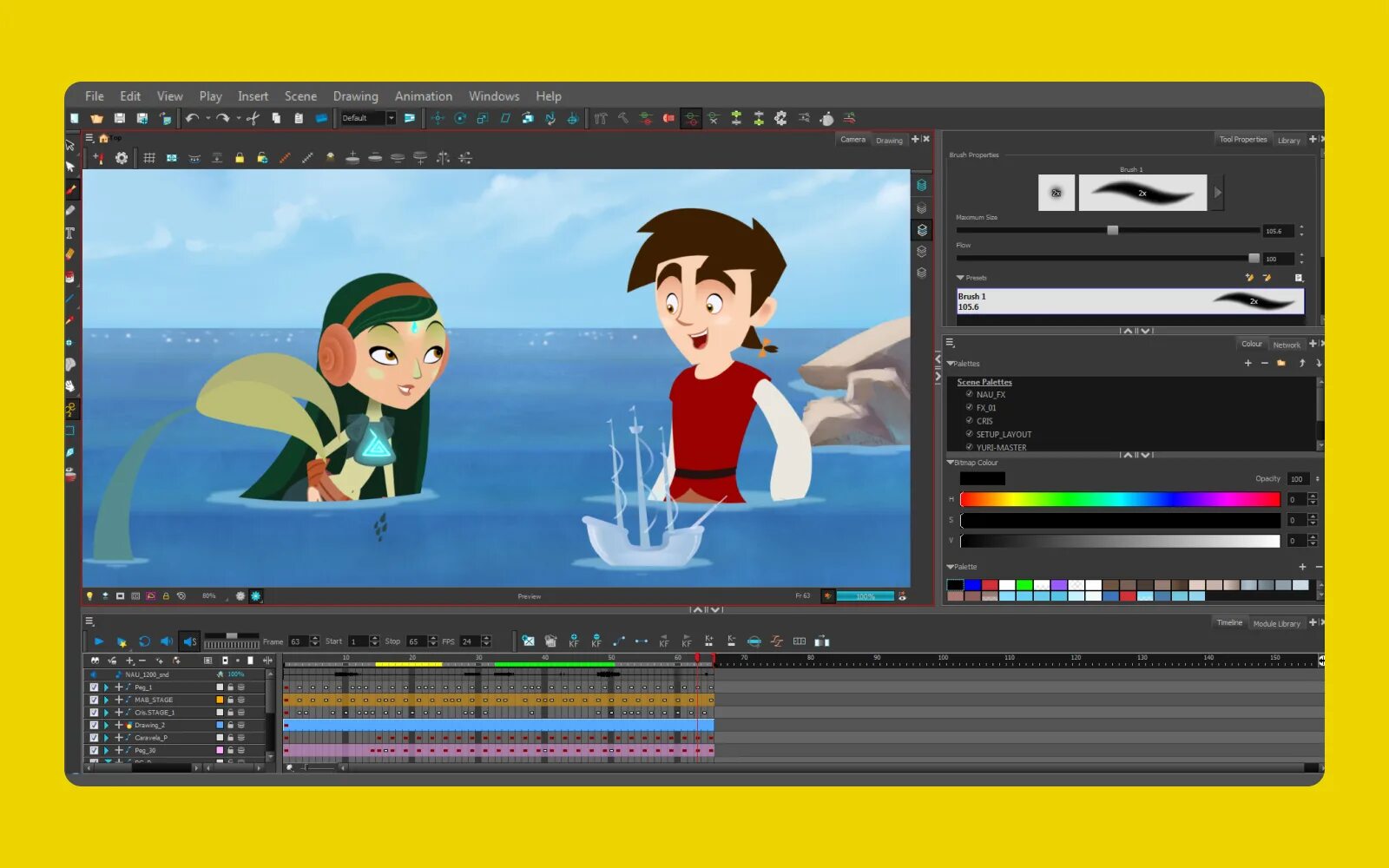
Task: Collapse the Palette swatches section
Action: (950, 567)
